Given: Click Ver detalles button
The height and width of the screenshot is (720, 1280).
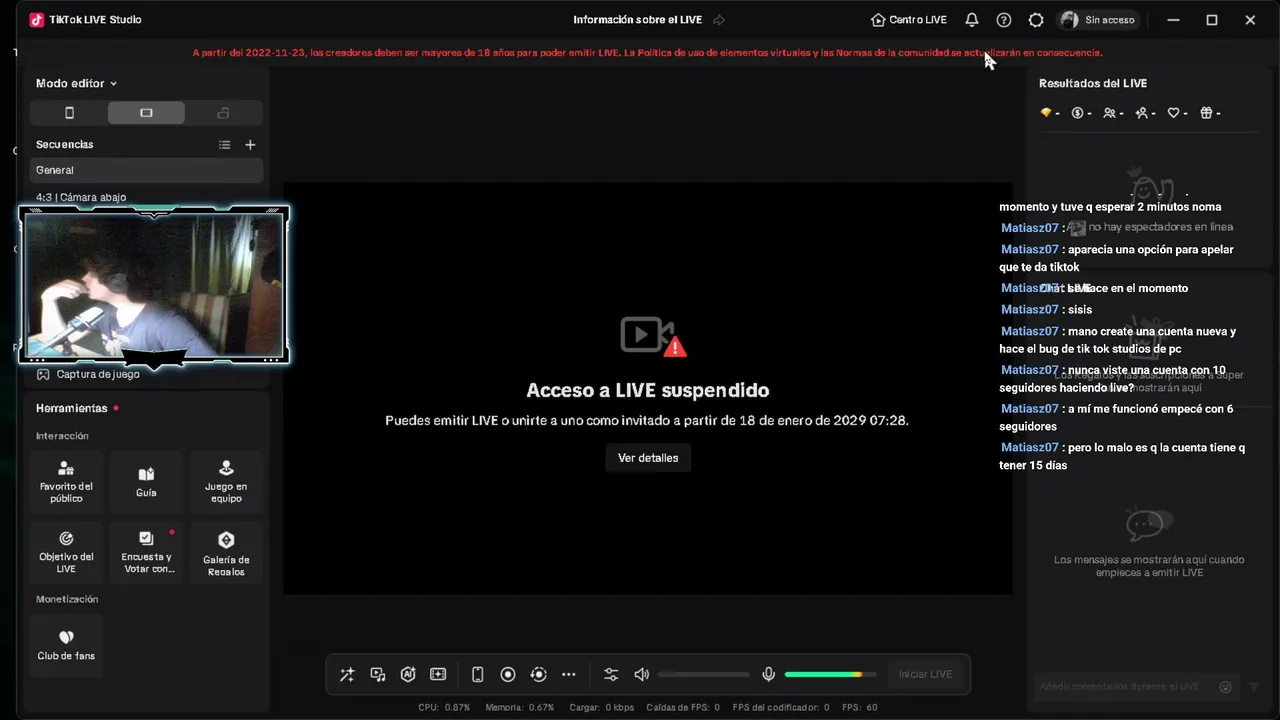Looking at the screenshot, I should point(648,458).
